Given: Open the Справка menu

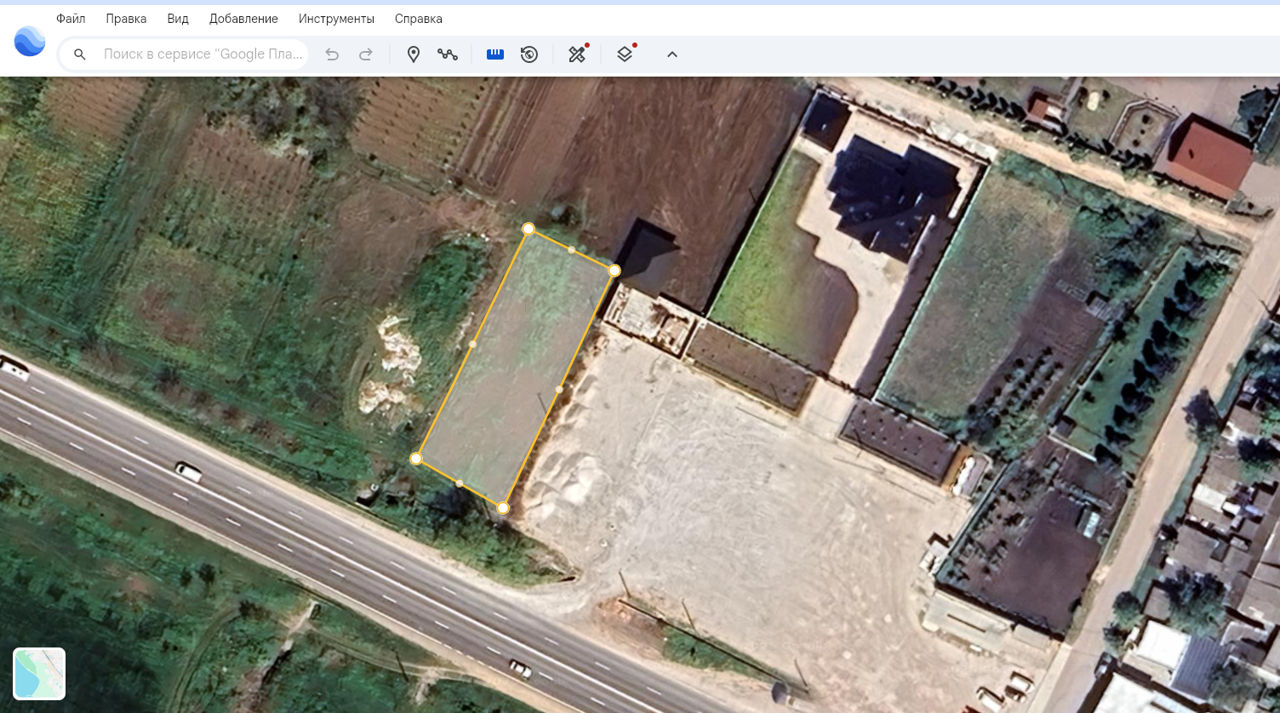Looking at the screenshot, I should [x=418, y=19].
